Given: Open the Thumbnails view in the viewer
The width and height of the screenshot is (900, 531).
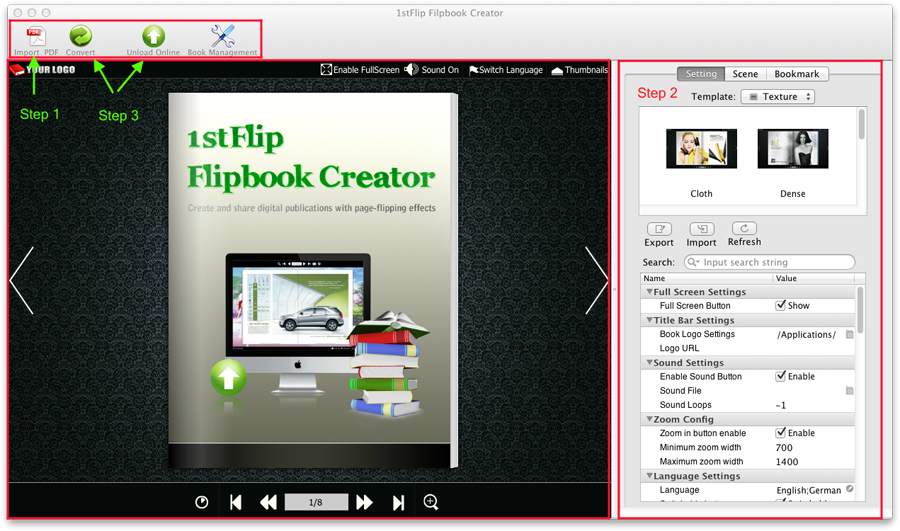Looking at the screenshot, I should [x=556, y=70].
